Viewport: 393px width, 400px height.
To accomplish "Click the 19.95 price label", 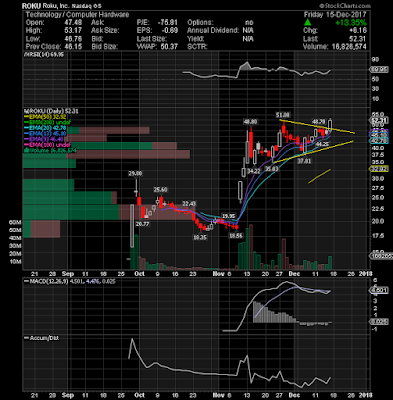I will [229, 216].
